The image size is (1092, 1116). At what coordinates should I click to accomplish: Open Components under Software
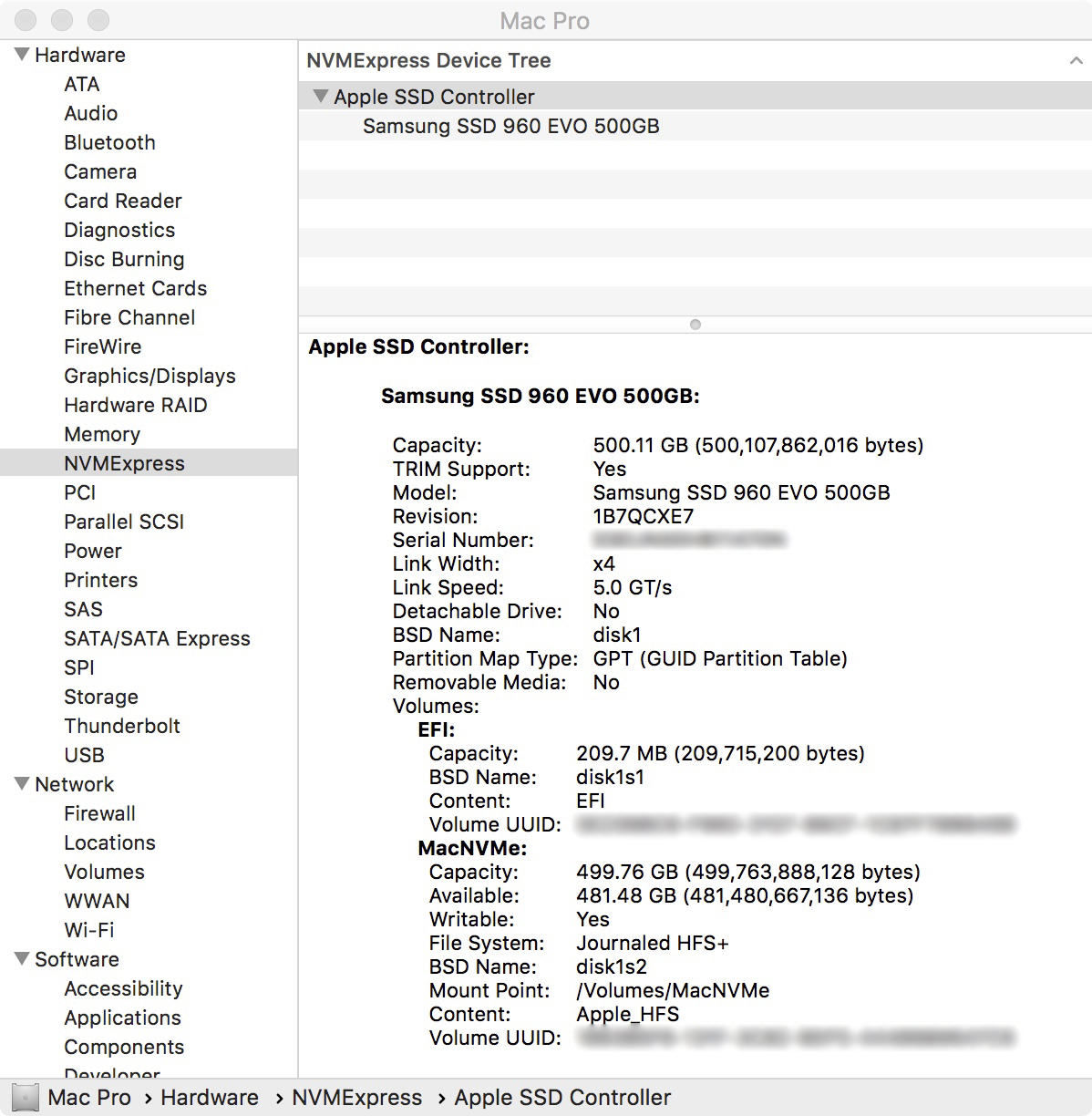124,1047
